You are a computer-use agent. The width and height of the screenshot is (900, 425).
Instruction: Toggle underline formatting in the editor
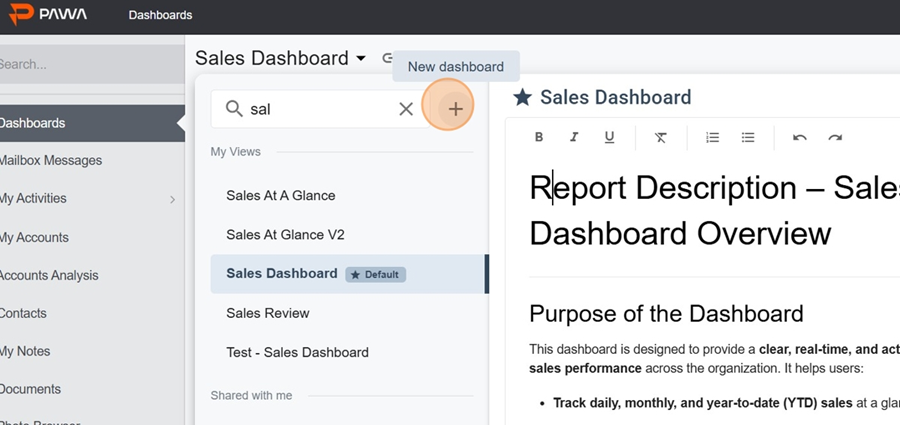click(609, 137)
